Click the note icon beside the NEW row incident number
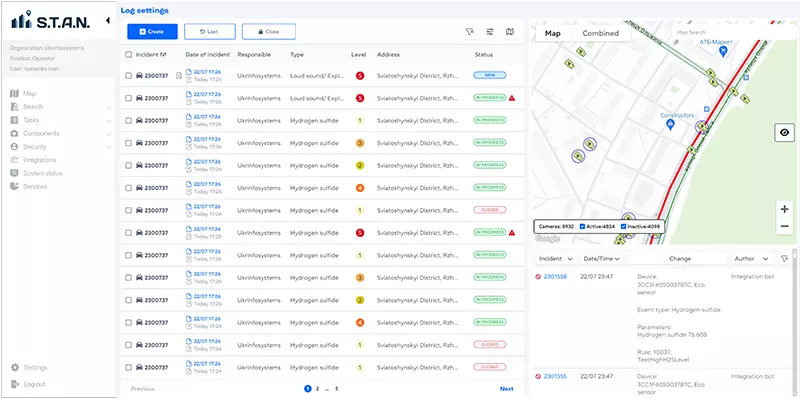800x399 pixels. click(x=178, y=76)
